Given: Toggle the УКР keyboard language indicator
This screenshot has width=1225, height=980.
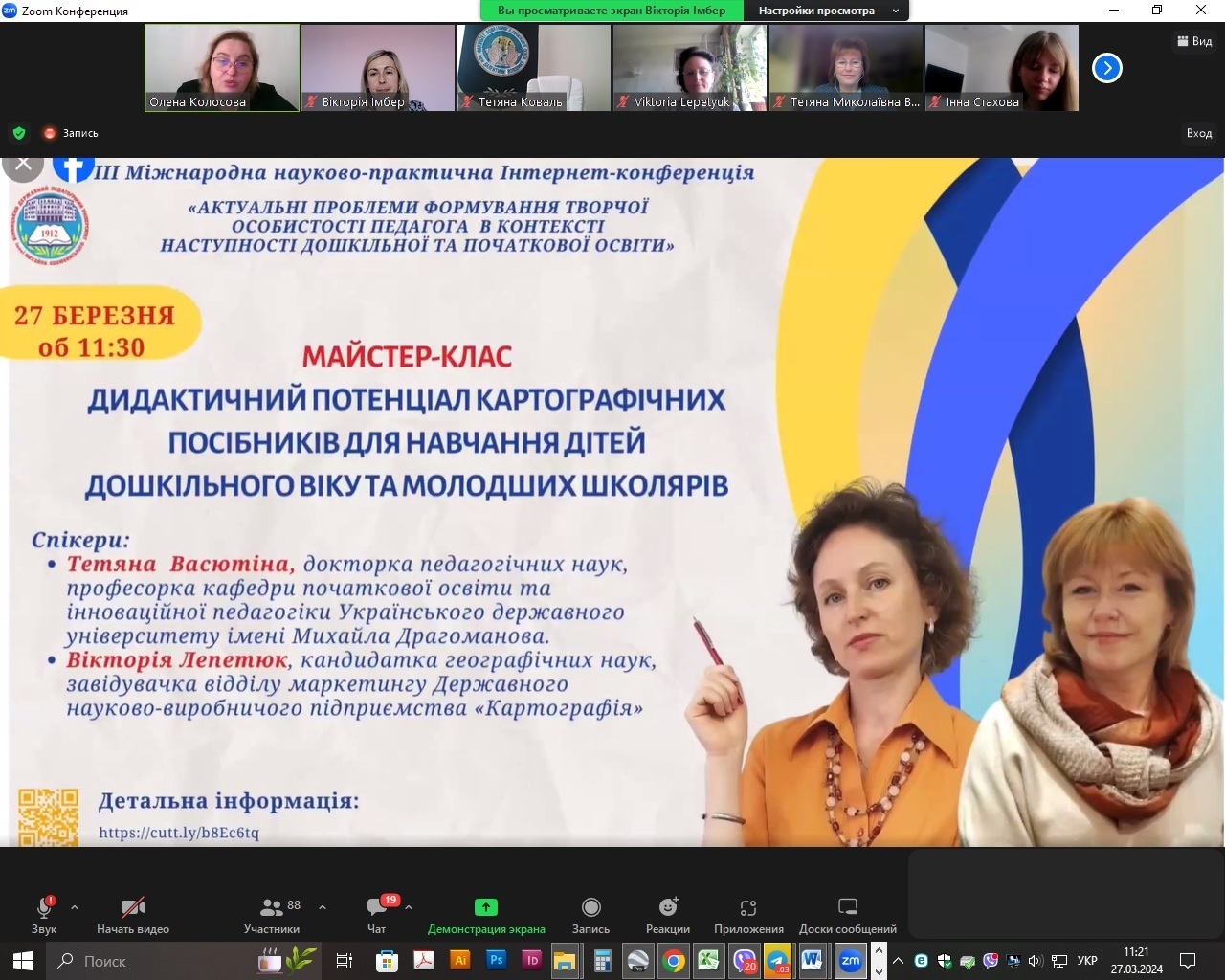Looking at the screenshot, I should pos(1089,962).
